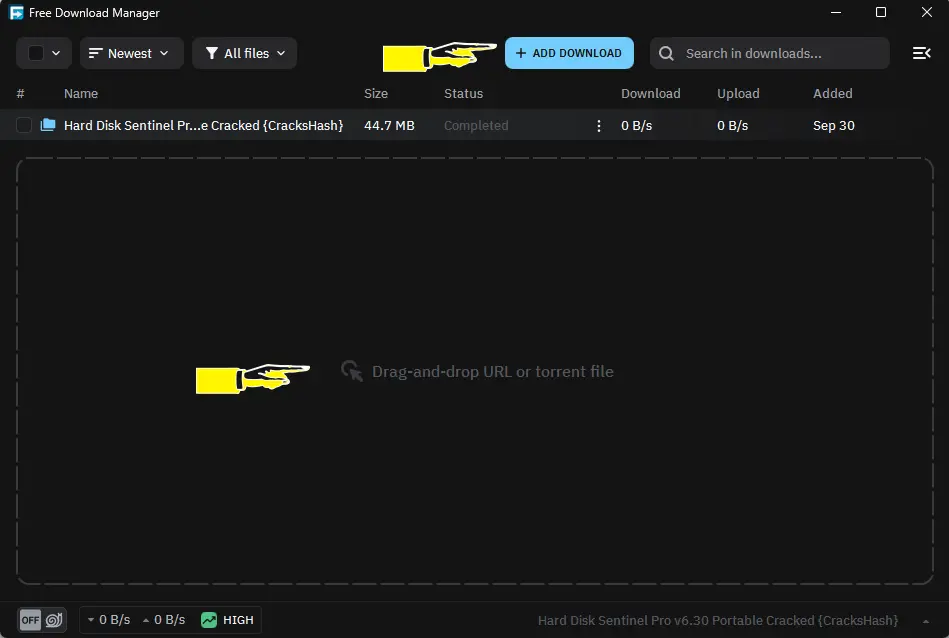Image resolution: width=949 pixels, height=638 pixels.
Task: Toggle the OFF snail mode switch
Action: (x=31, y=620)
